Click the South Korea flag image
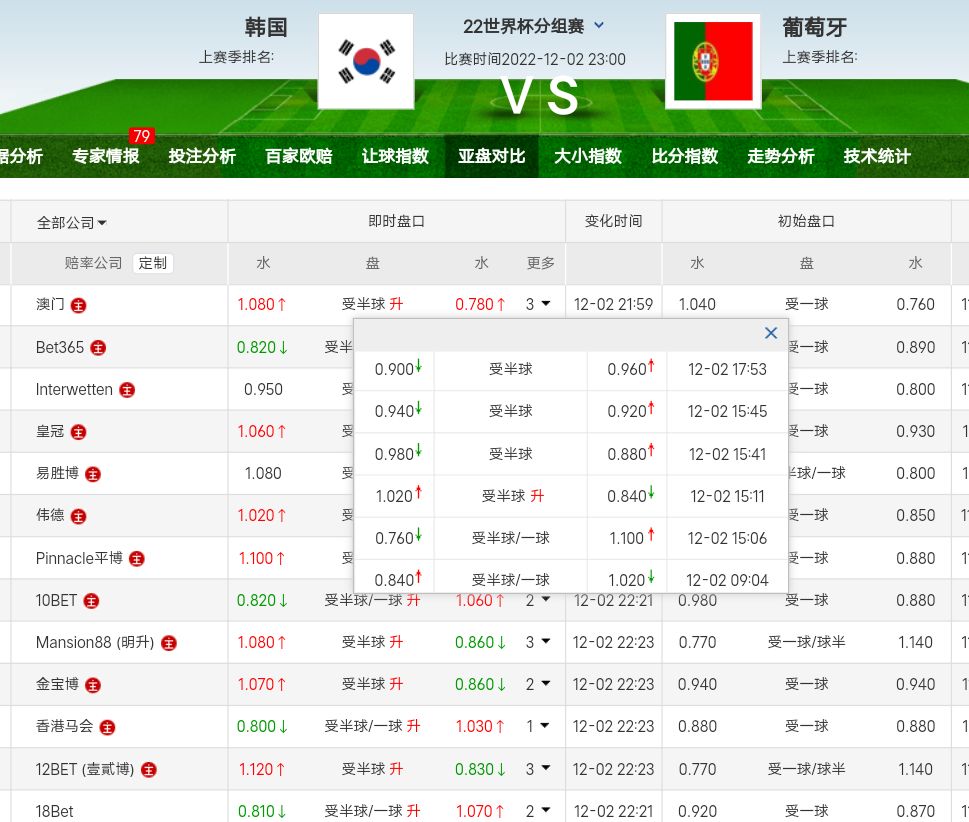 (x=366, y=61)
